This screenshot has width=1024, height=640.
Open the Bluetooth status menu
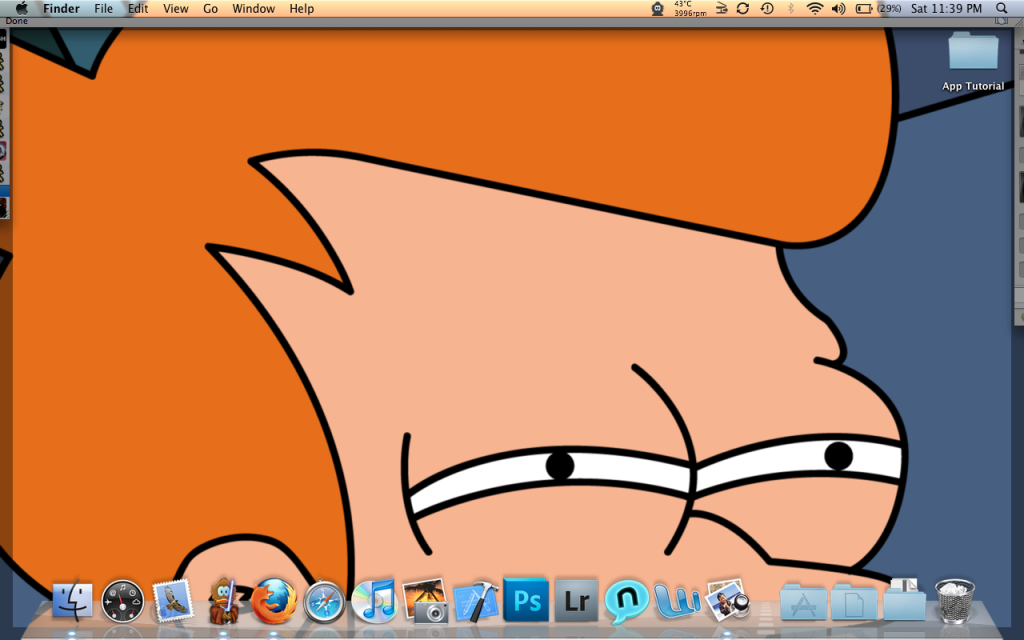pos(790,8)
